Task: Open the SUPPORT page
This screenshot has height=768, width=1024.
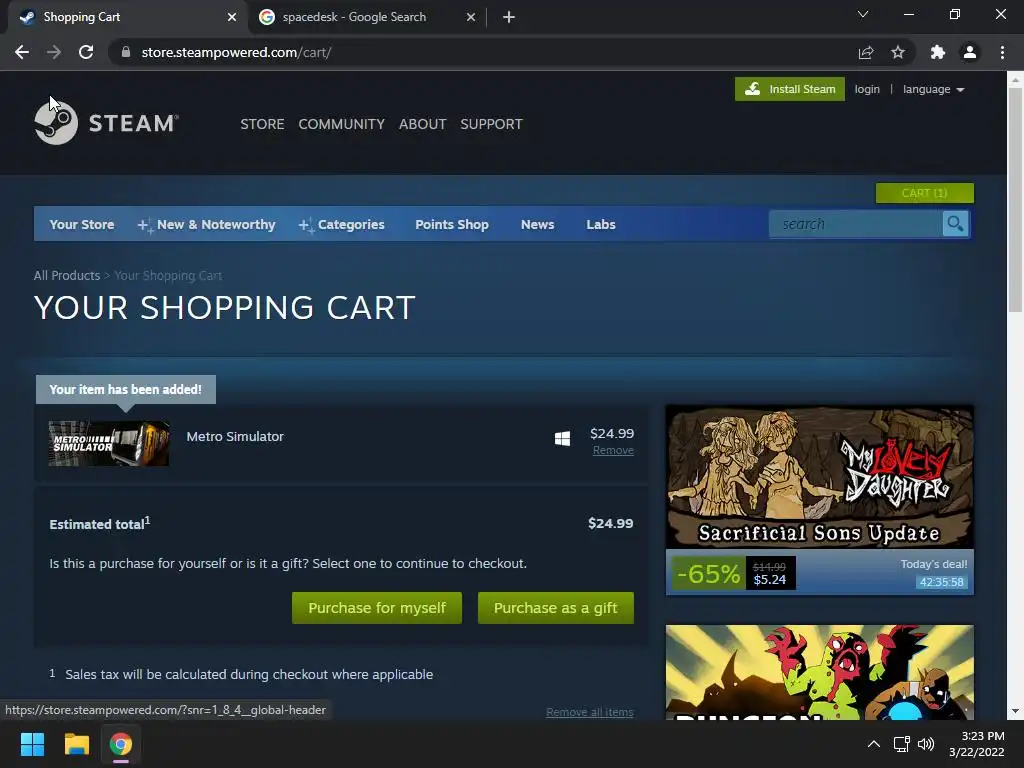Action: click(491, 124)
